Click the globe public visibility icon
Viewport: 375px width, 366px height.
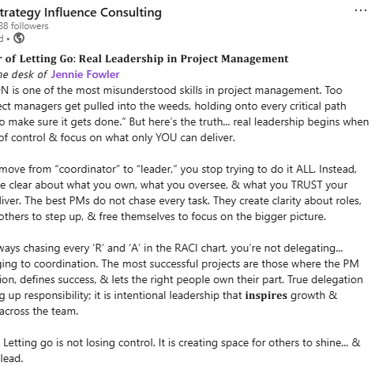pos(19,38)
